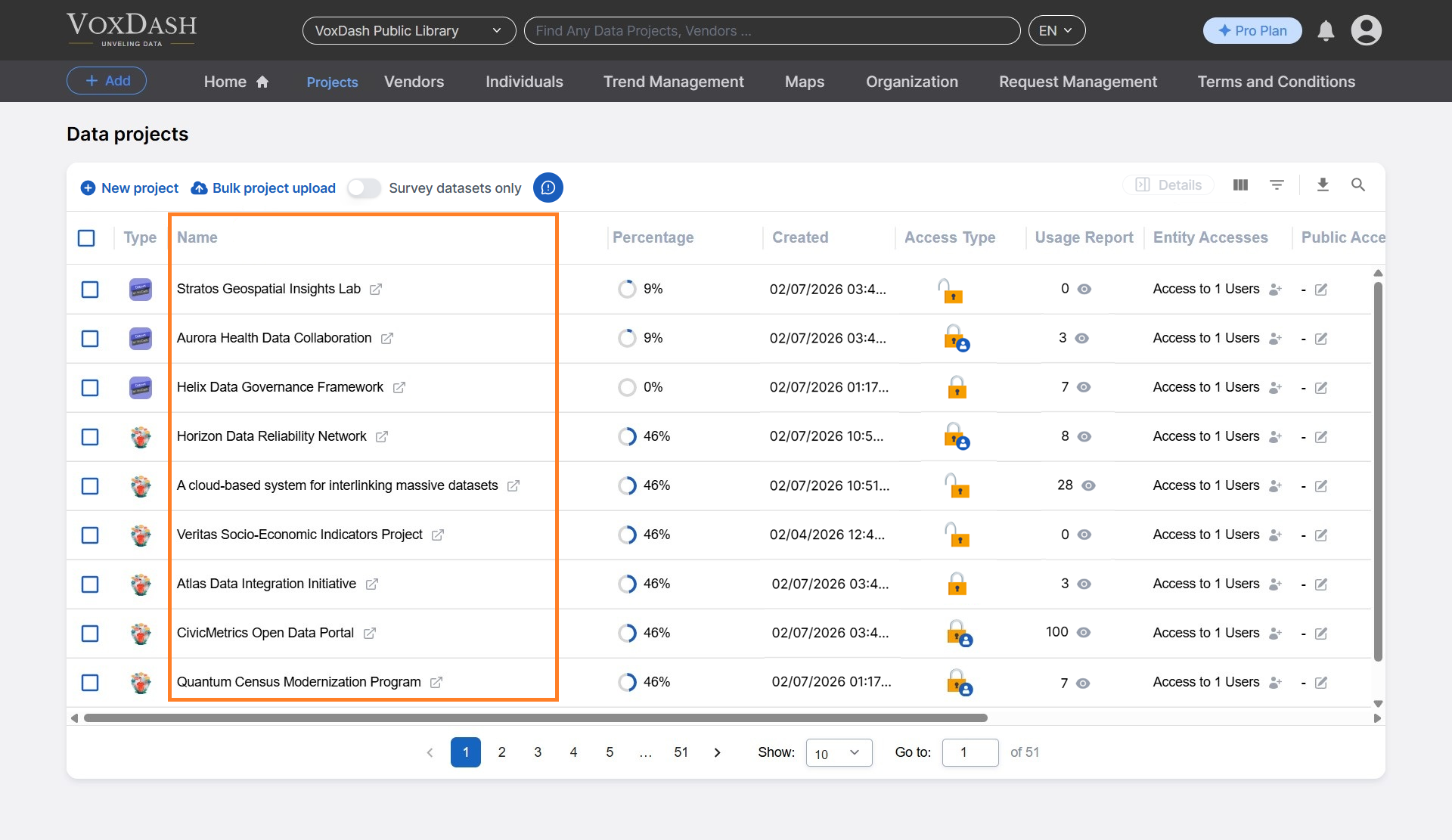Open the notifications bell
Image resolution: width=1452 pixels, height=840 pixels.
click(x=1326, y=30)
